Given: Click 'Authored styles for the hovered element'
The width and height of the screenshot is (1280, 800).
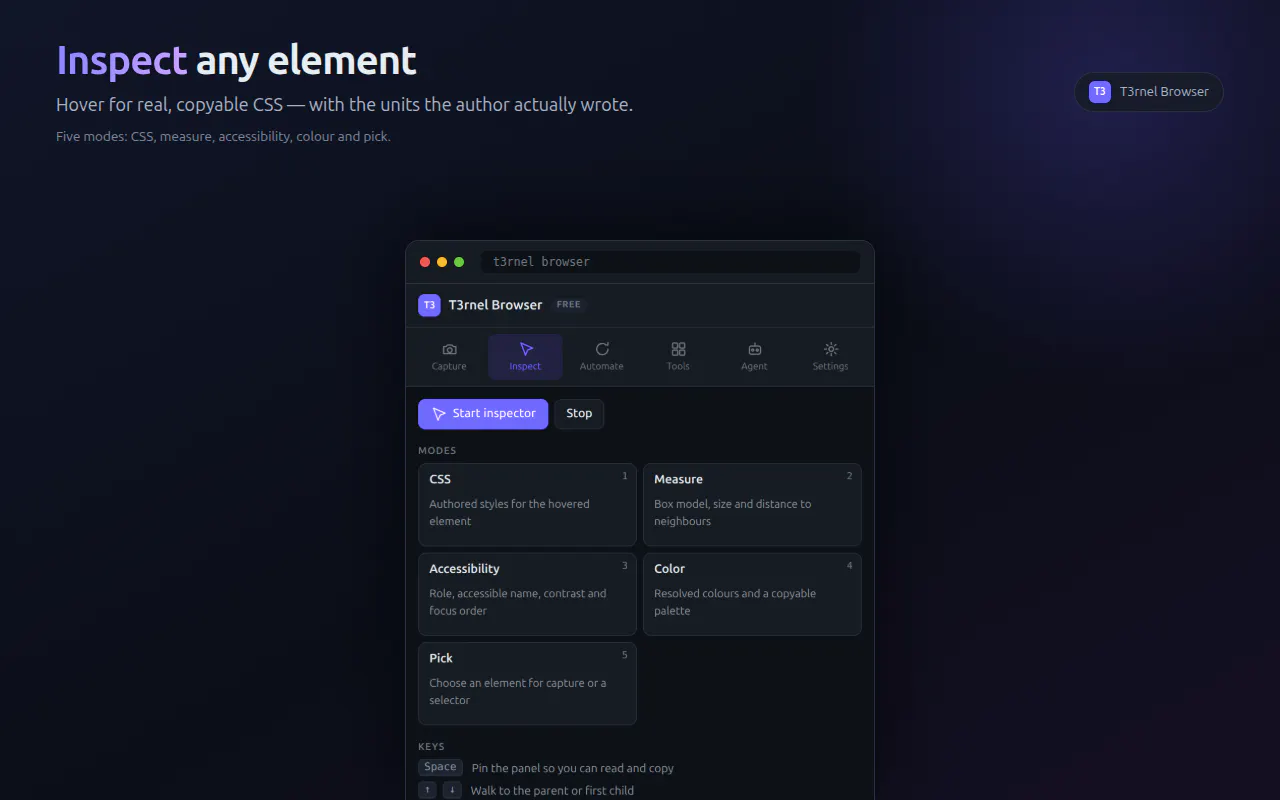Looking at the screenshot, I should 509,513.
